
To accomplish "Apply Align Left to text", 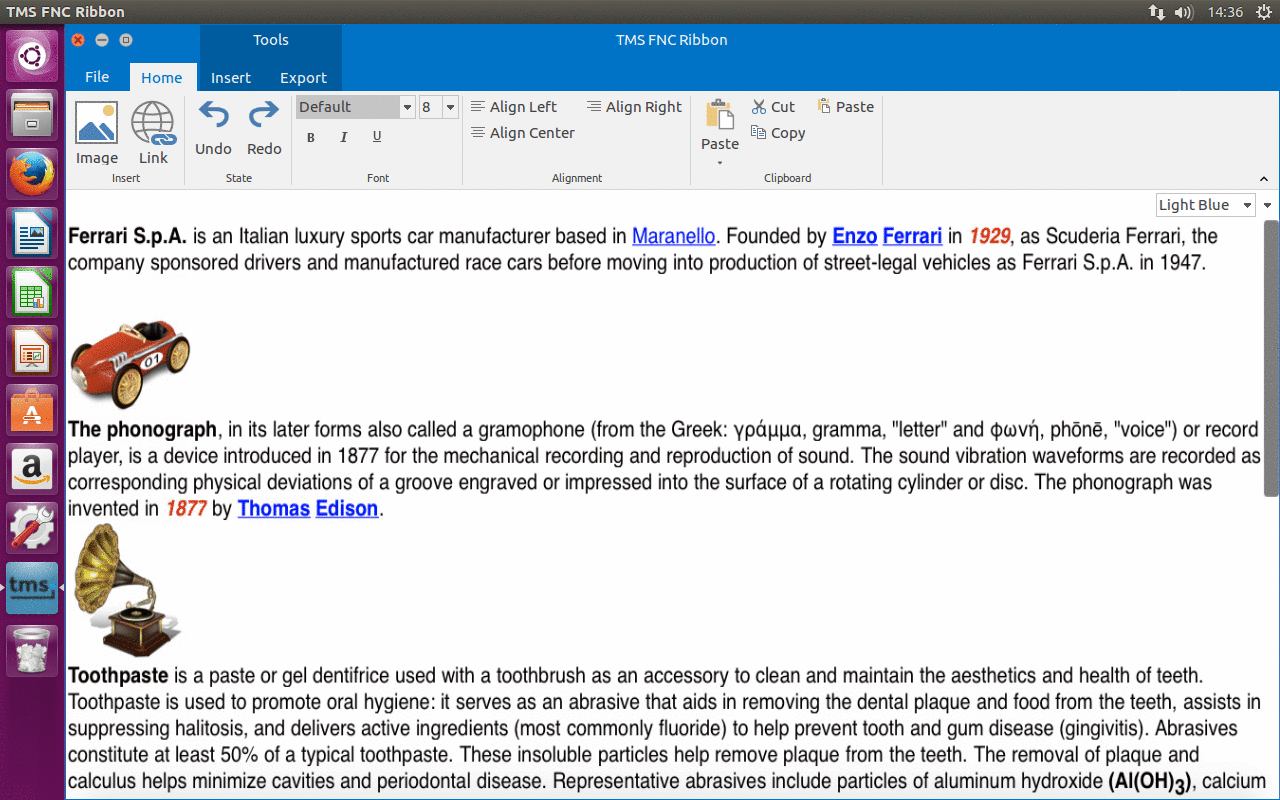I will pyautogui.click(x=514, y=107).
